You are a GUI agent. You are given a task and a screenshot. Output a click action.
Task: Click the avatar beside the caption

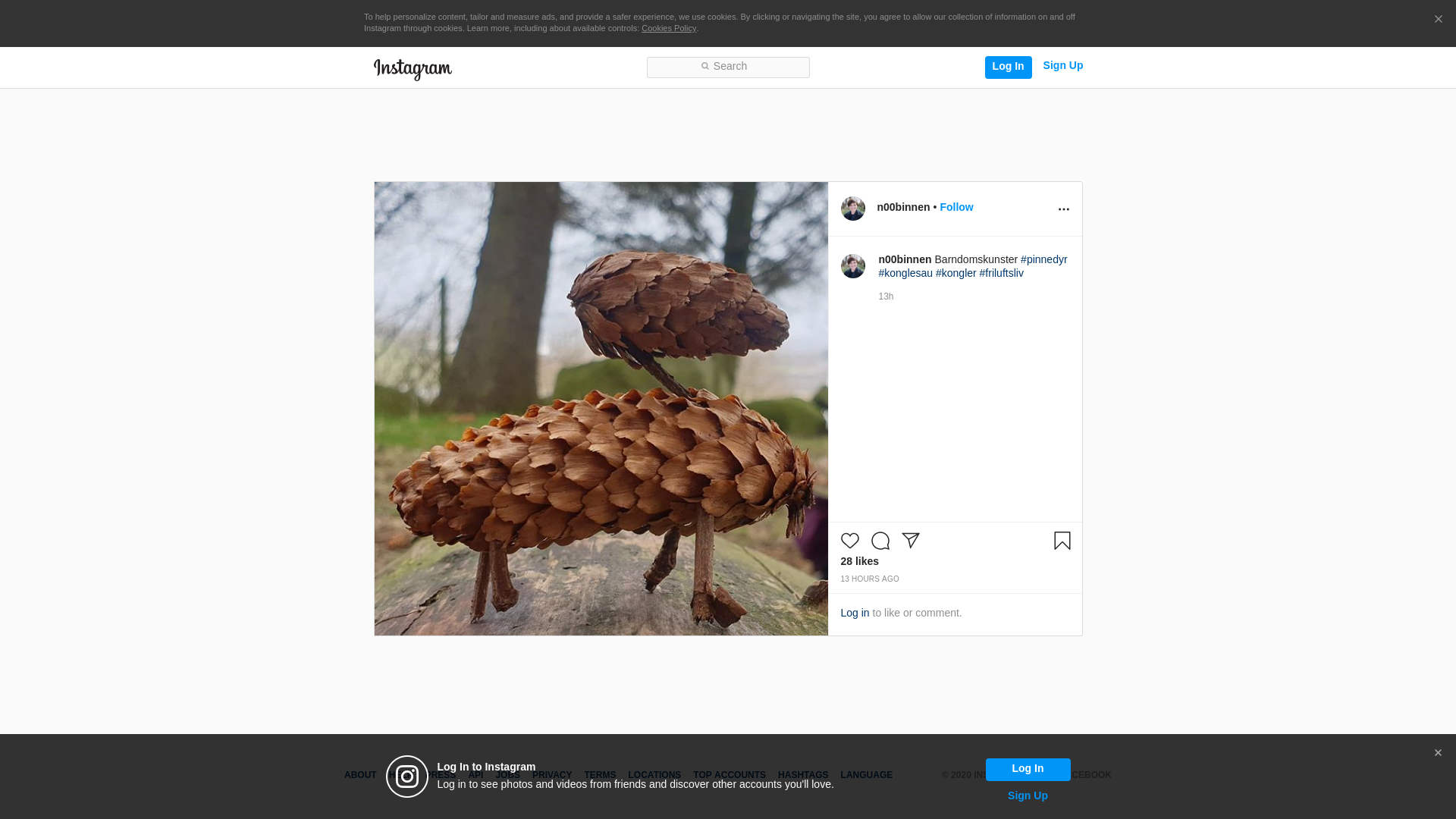click(852, 266)
